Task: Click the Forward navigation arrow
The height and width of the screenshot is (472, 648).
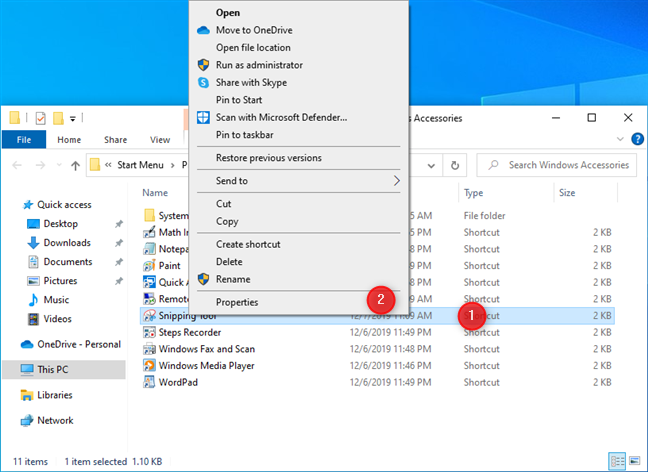Action: (40, 166)
